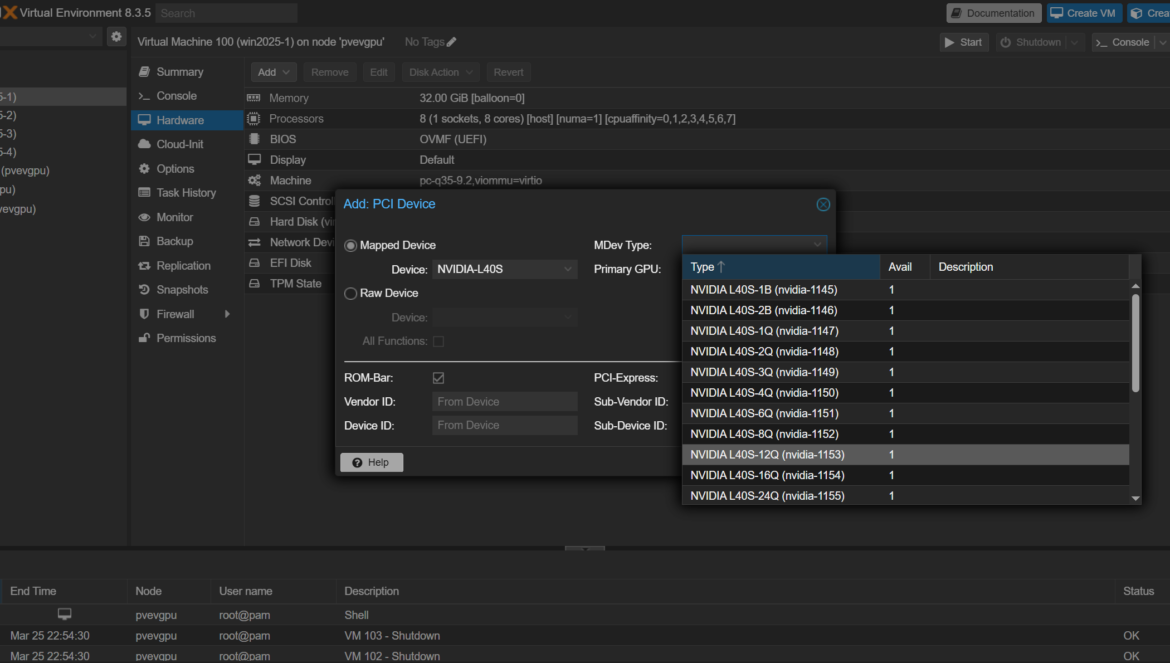Open the Replication tab

tap(187, 265)
